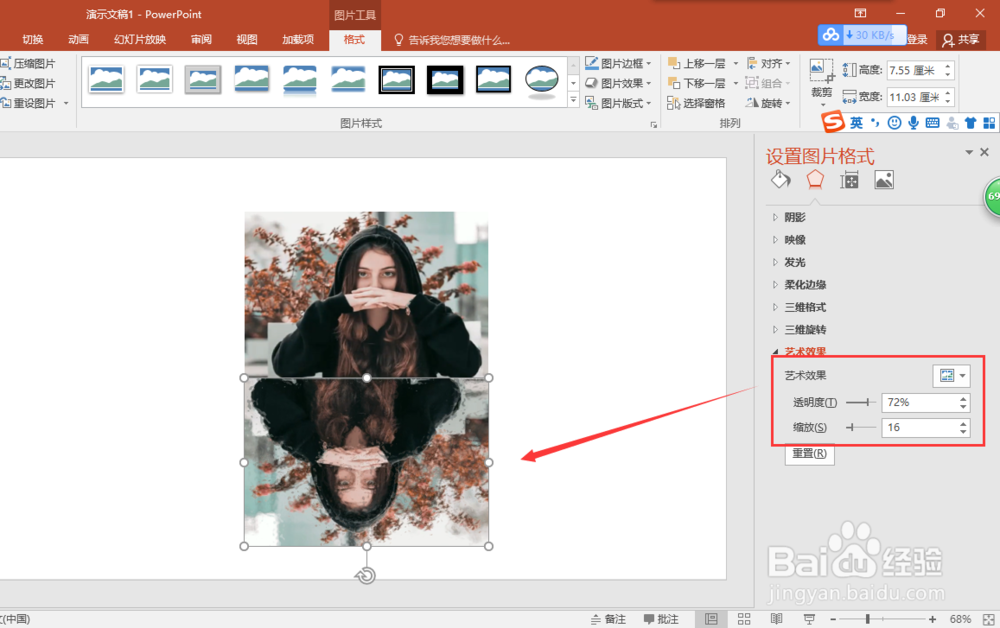The image size is (1000, 628).
Task: Open the size and properties tab icon
Action: pos(849,180)
